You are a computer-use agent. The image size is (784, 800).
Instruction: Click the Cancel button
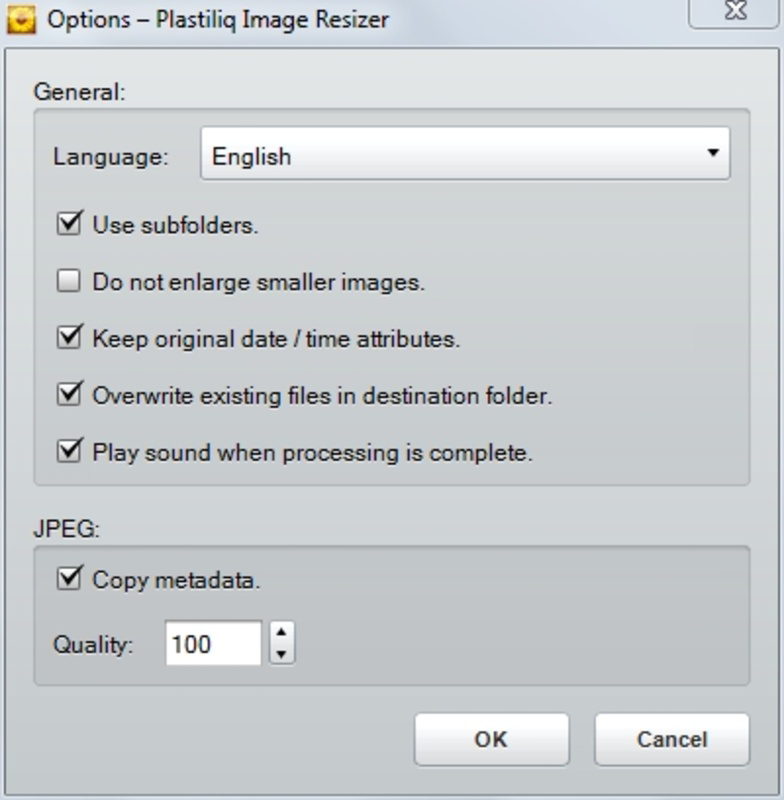pos(672,739)
